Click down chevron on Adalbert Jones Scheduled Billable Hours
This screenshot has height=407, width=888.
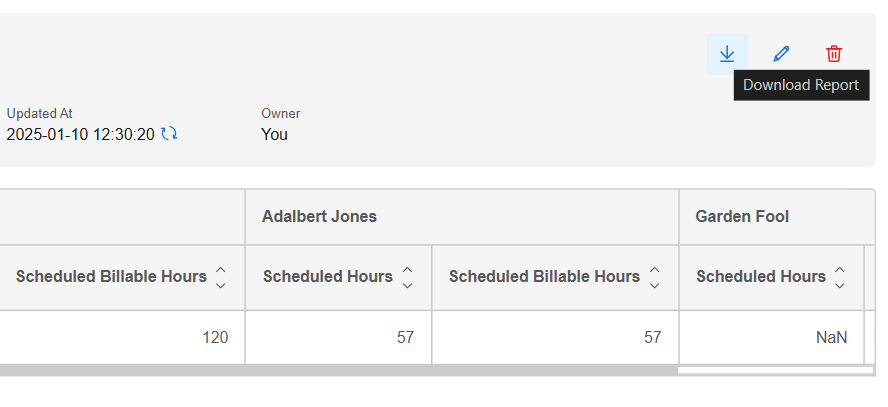tap(654, 285)
